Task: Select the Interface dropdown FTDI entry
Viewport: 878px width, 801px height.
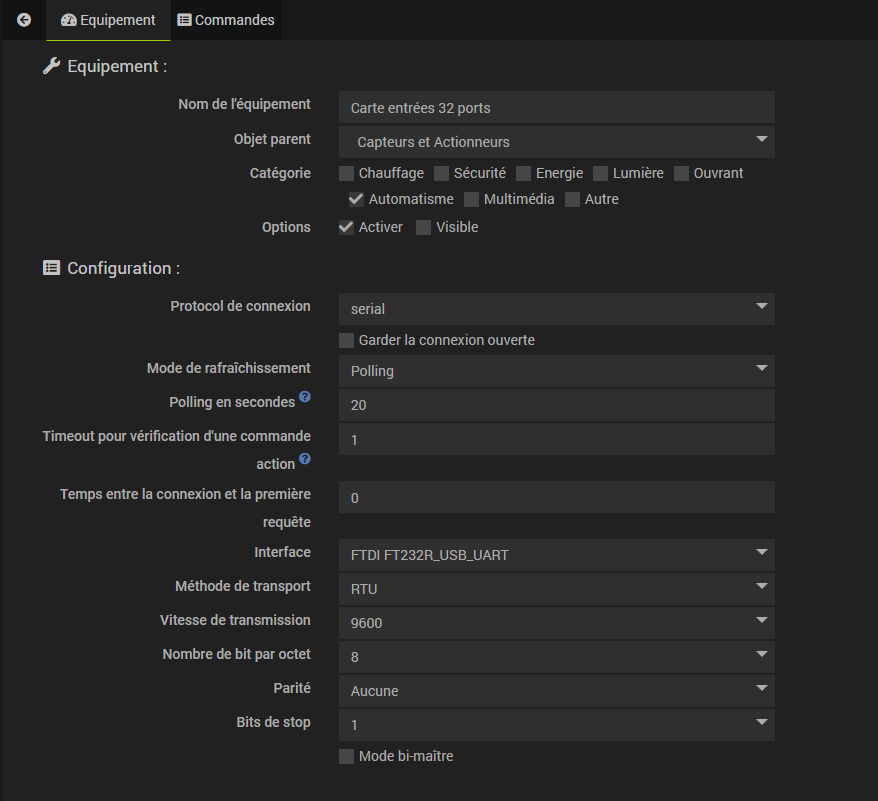Action: pyautogui.click(x=557, y=555)
